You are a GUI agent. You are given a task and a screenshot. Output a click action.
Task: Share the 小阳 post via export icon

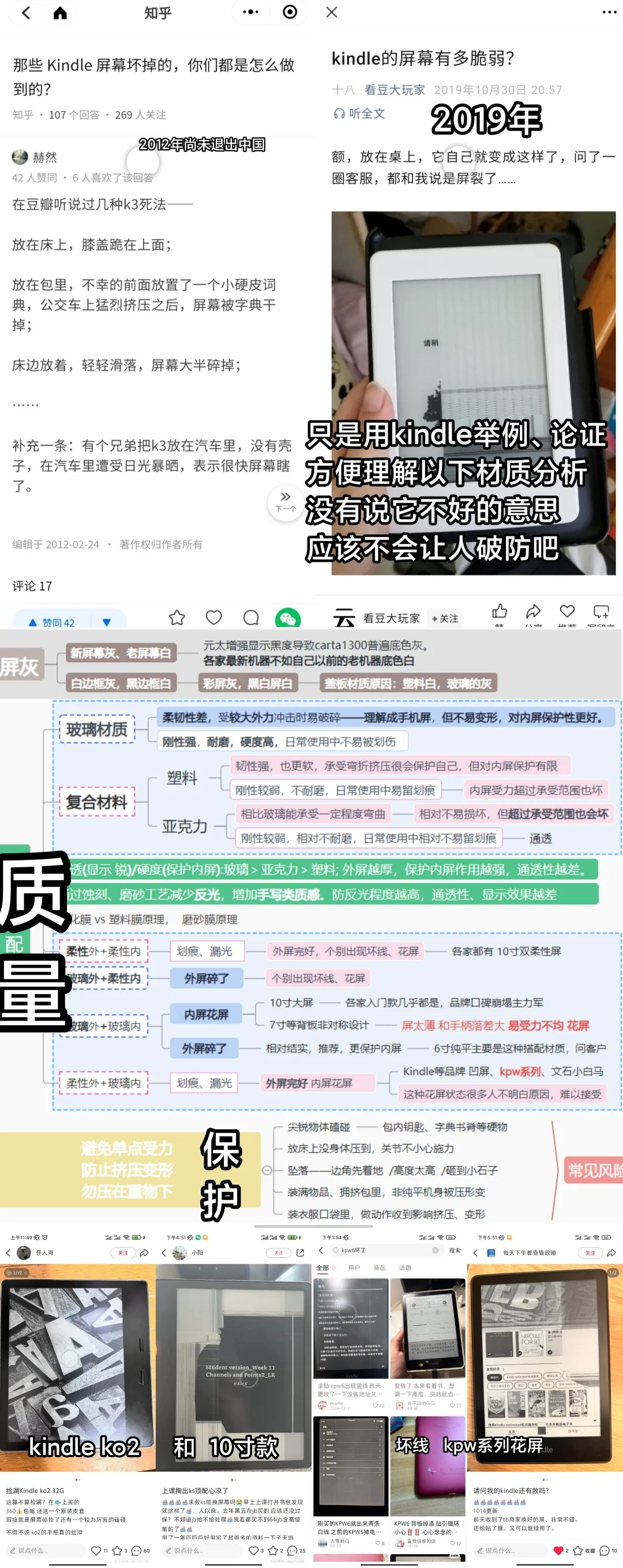click(300, 1253)
